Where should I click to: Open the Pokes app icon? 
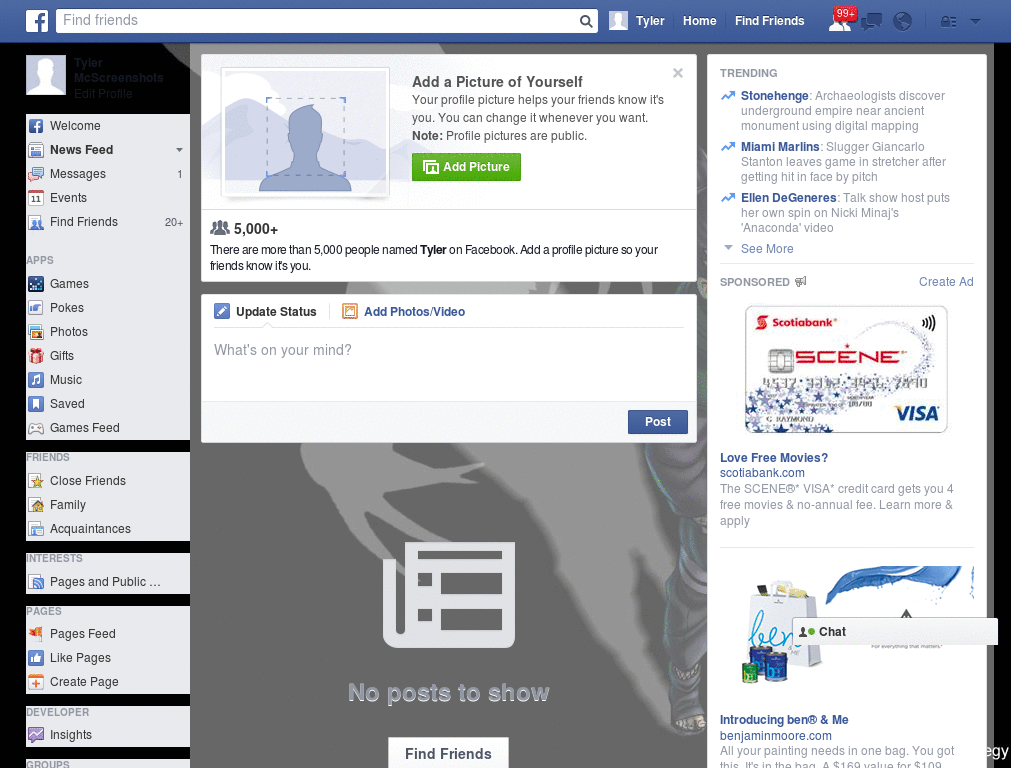pos(36,308)
